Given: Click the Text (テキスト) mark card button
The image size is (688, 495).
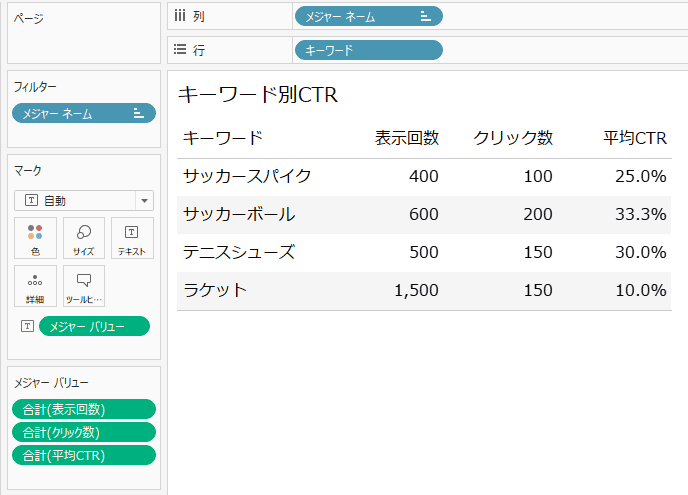Looking at the screenshot, I should coord(132,239).
